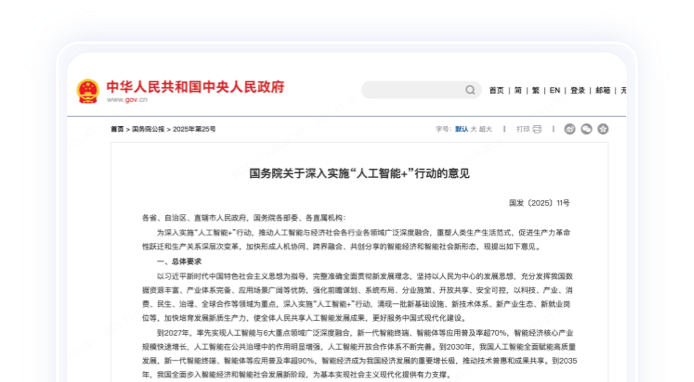Click the printer icon
This screenshot has height=382, width=694.
[x=537, y=129]
